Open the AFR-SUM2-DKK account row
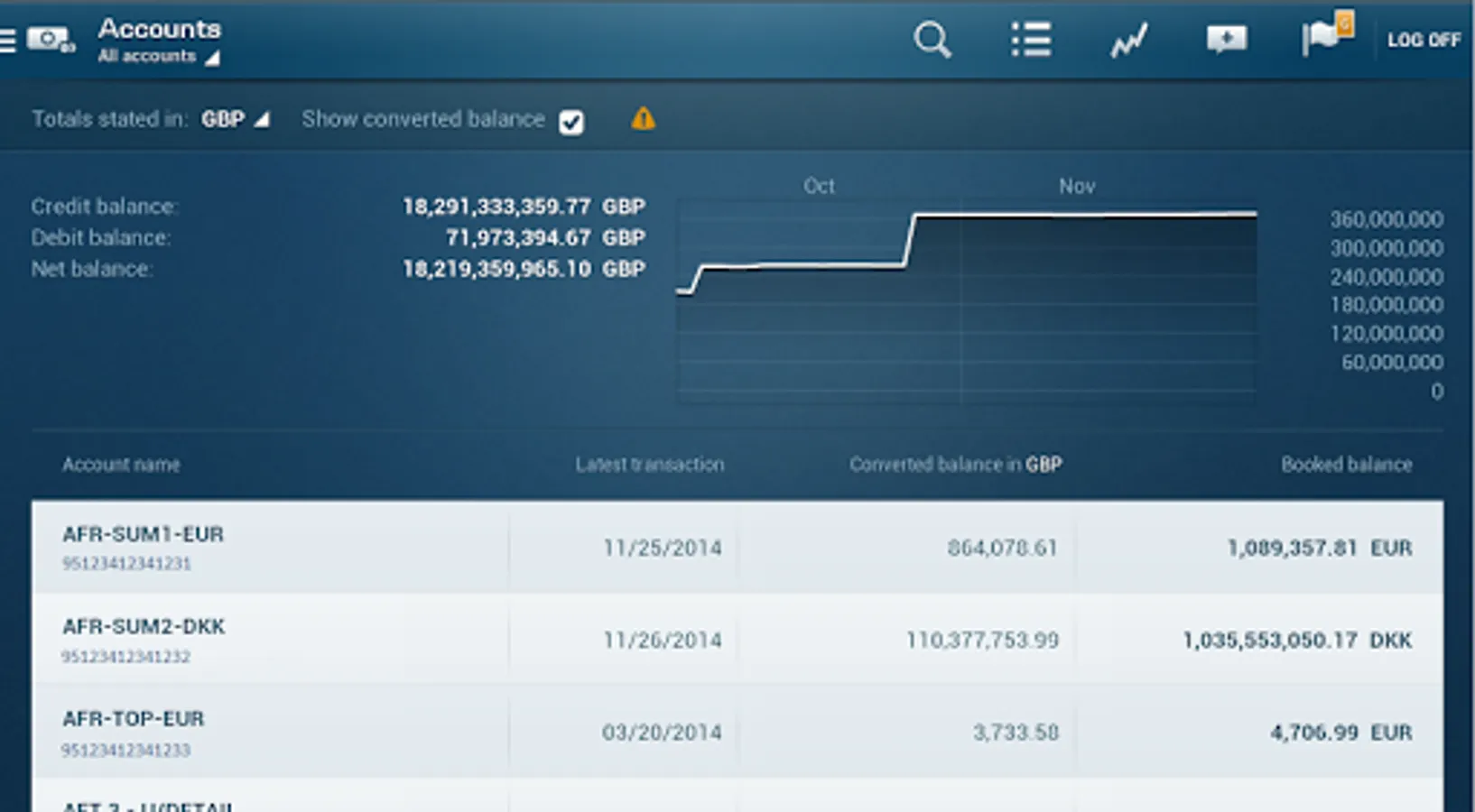1475x812 pixels. coord(737,640)
